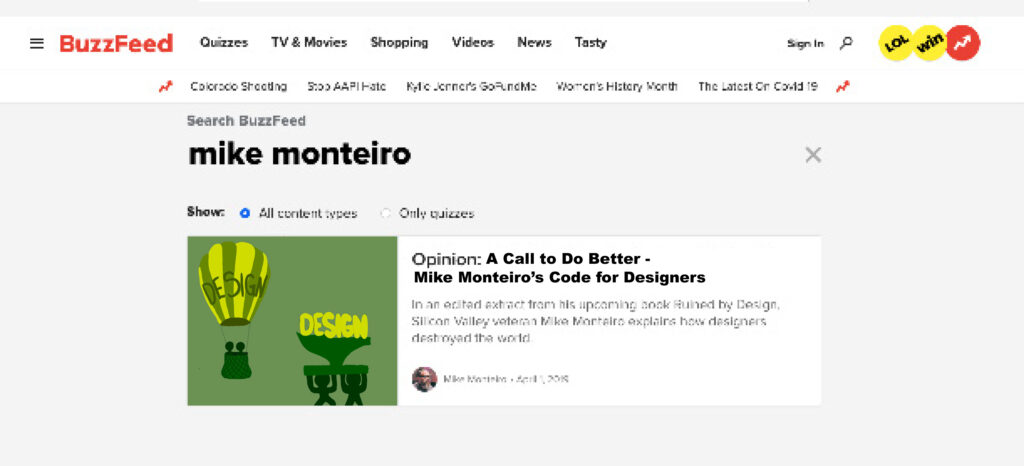1024x466 pixels.
Task: Click the article excerpt text
Action: click(x=596, y=321)
